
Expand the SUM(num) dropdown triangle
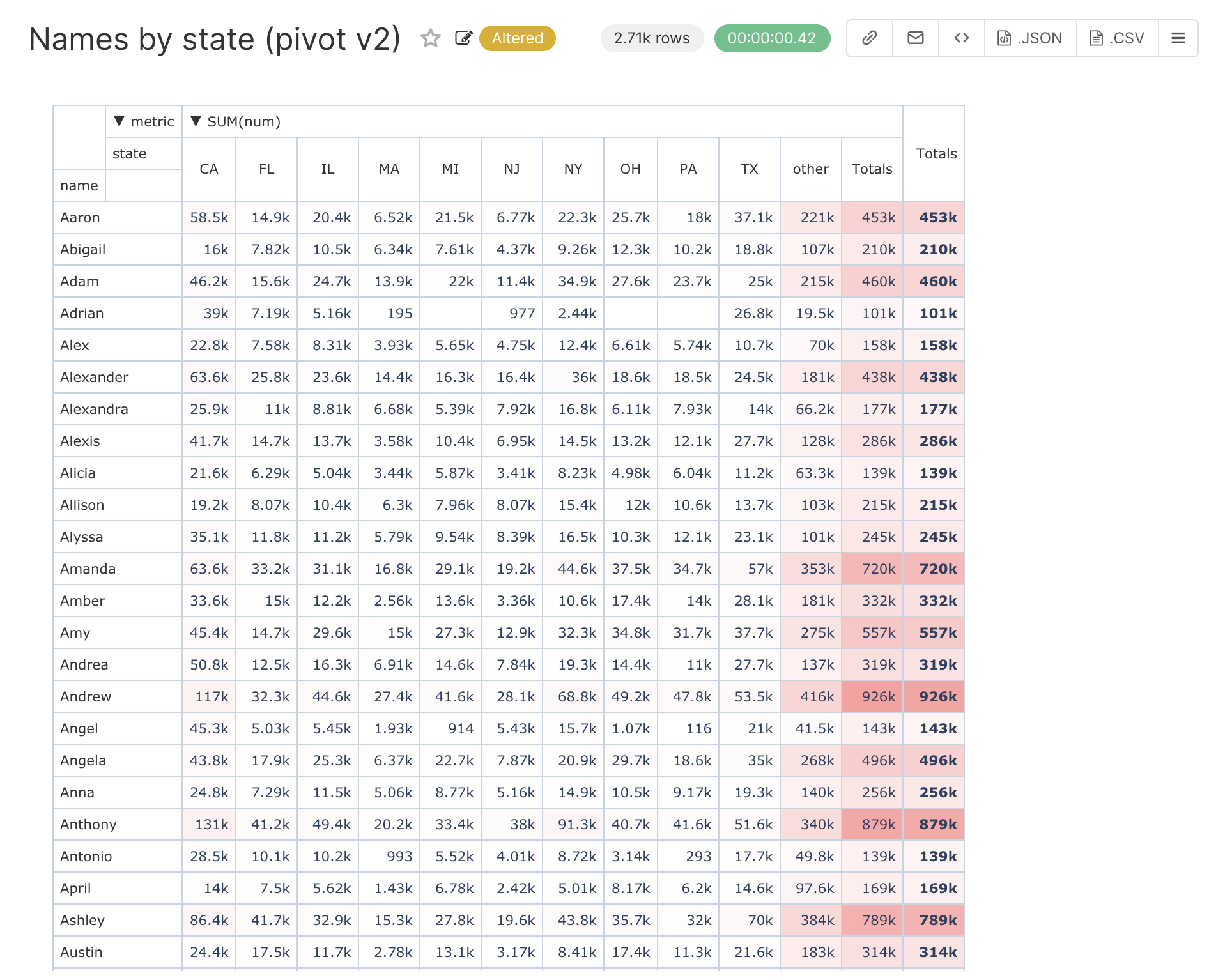(197, 121)
